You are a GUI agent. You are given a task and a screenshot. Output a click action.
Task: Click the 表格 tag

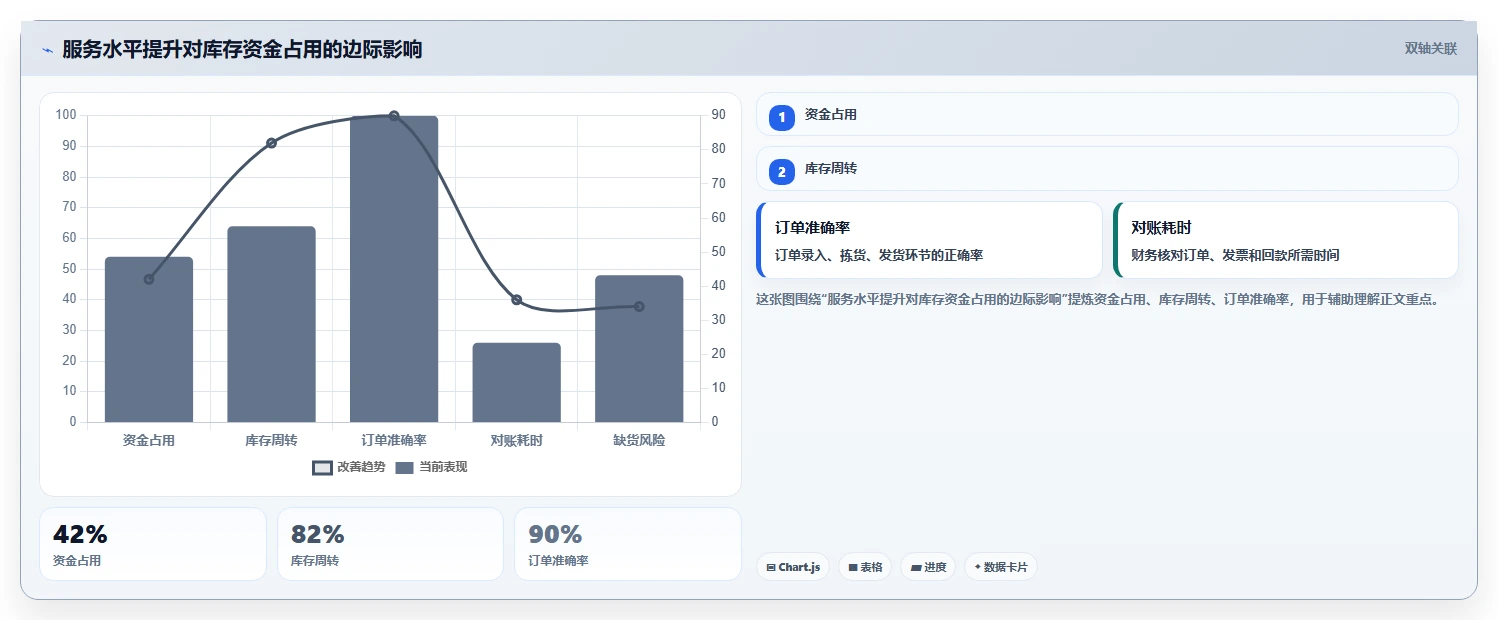(x=865, y=567)
